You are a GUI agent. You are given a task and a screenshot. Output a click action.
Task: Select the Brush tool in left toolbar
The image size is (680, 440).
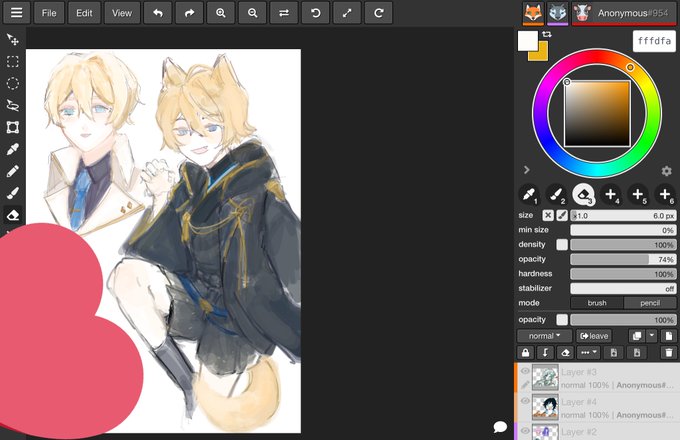coord(13,193)
